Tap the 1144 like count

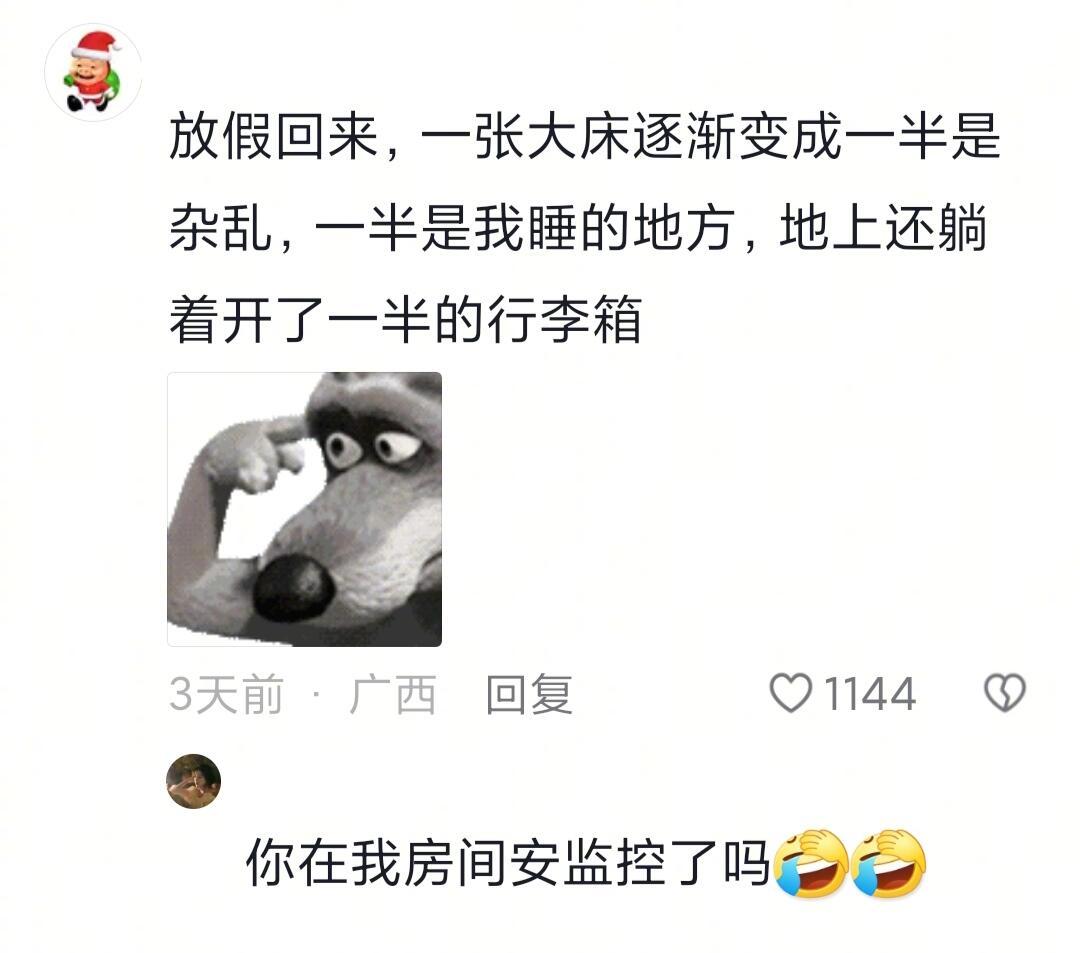pyautogui.click(x=870, y=693)
